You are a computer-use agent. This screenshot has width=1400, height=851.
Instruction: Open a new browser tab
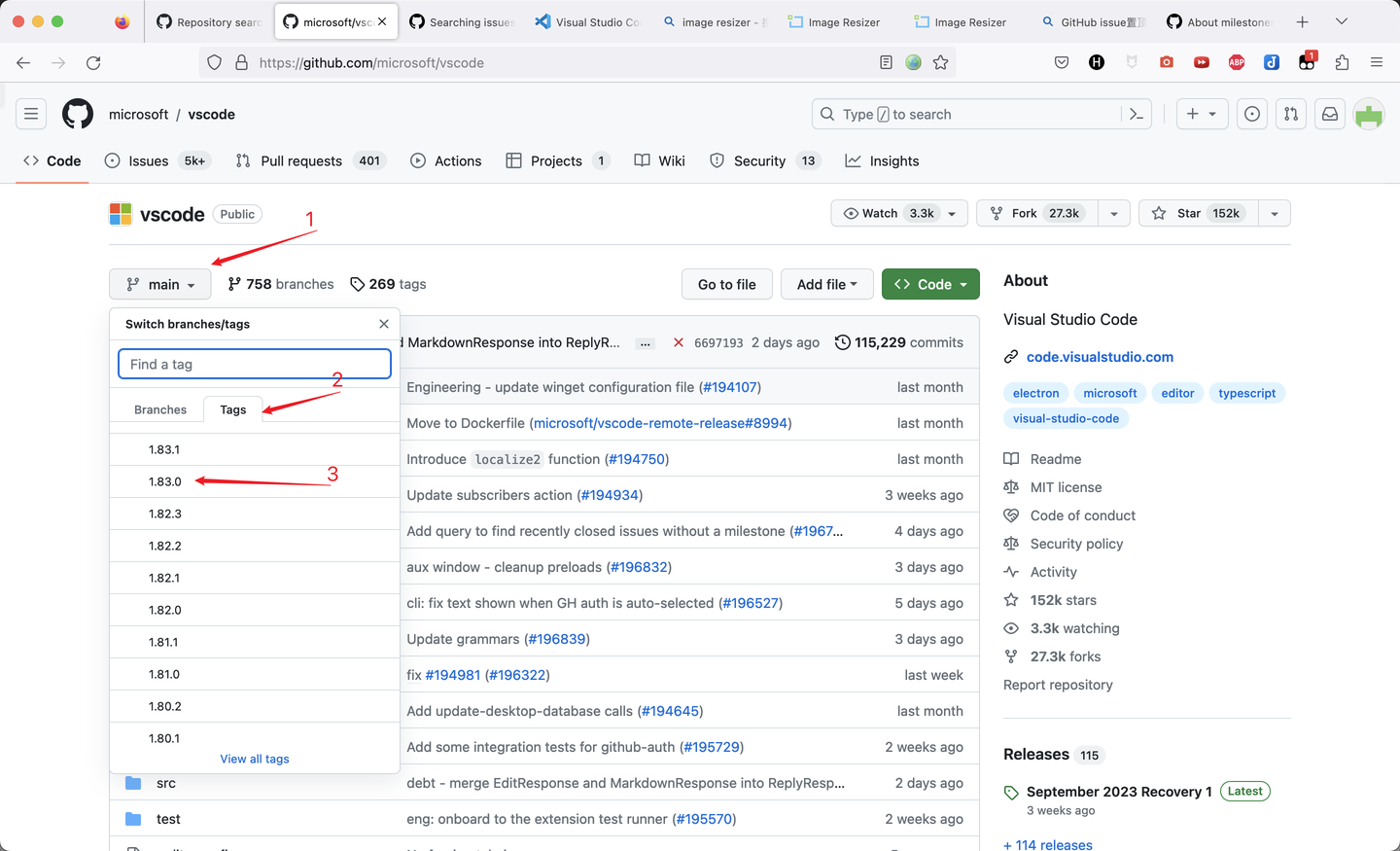click(x=1303, y=21)
